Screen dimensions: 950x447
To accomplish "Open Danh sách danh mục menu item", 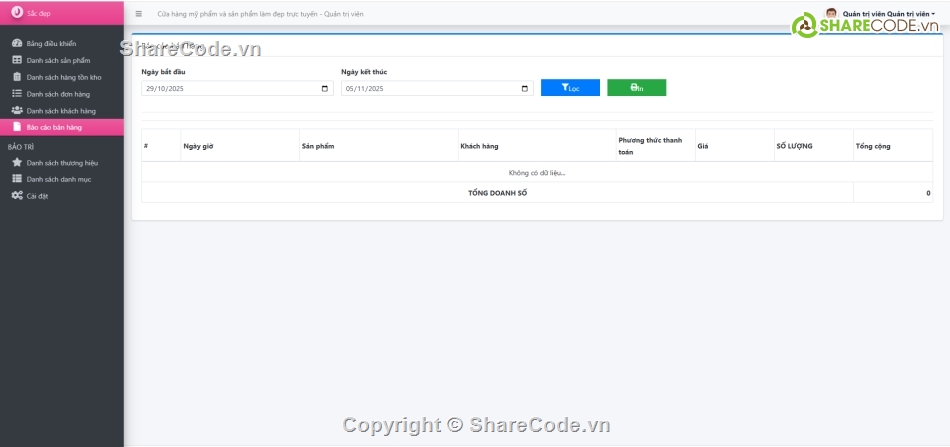I will coord(58,179).
